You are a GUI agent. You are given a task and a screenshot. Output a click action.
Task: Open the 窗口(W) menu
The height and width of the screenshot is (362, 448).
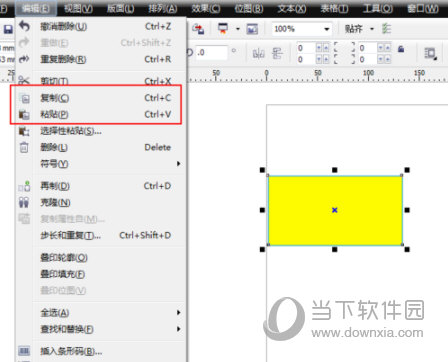(423, 8)
